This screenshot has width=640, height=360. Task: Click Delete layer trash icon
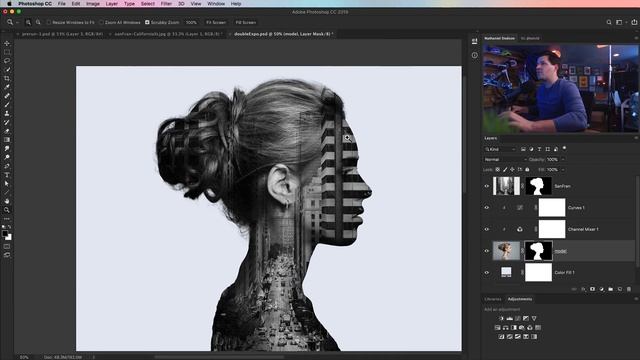629,289
